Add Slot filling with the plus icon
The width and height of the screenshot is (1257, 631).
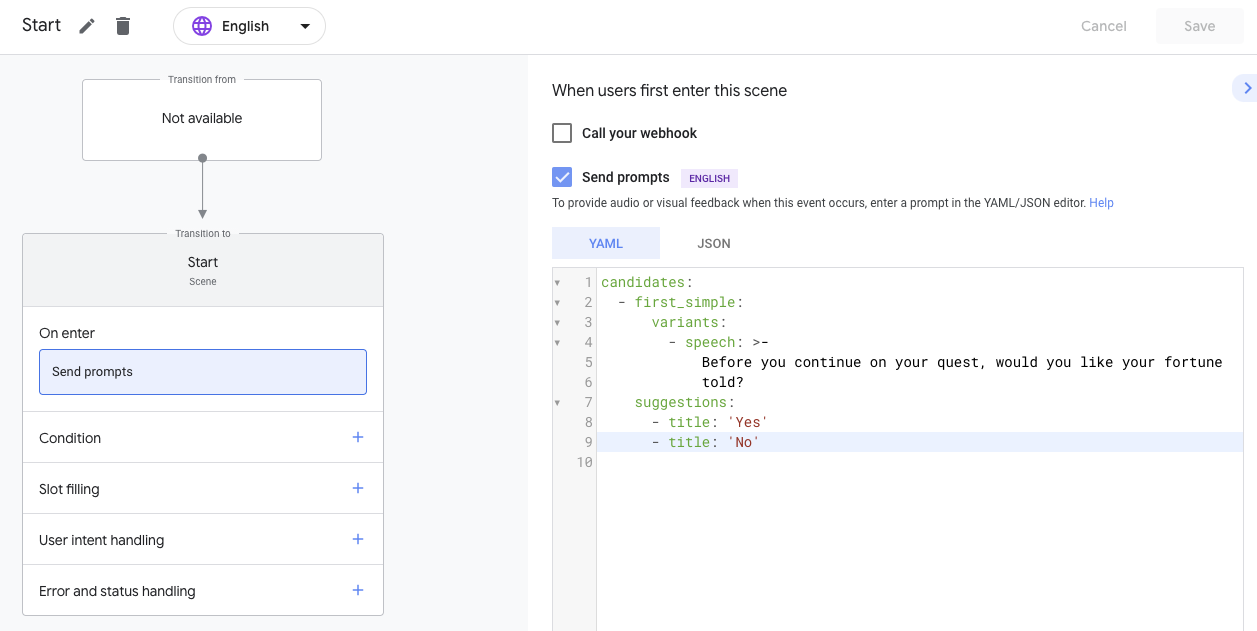point(357,488)
